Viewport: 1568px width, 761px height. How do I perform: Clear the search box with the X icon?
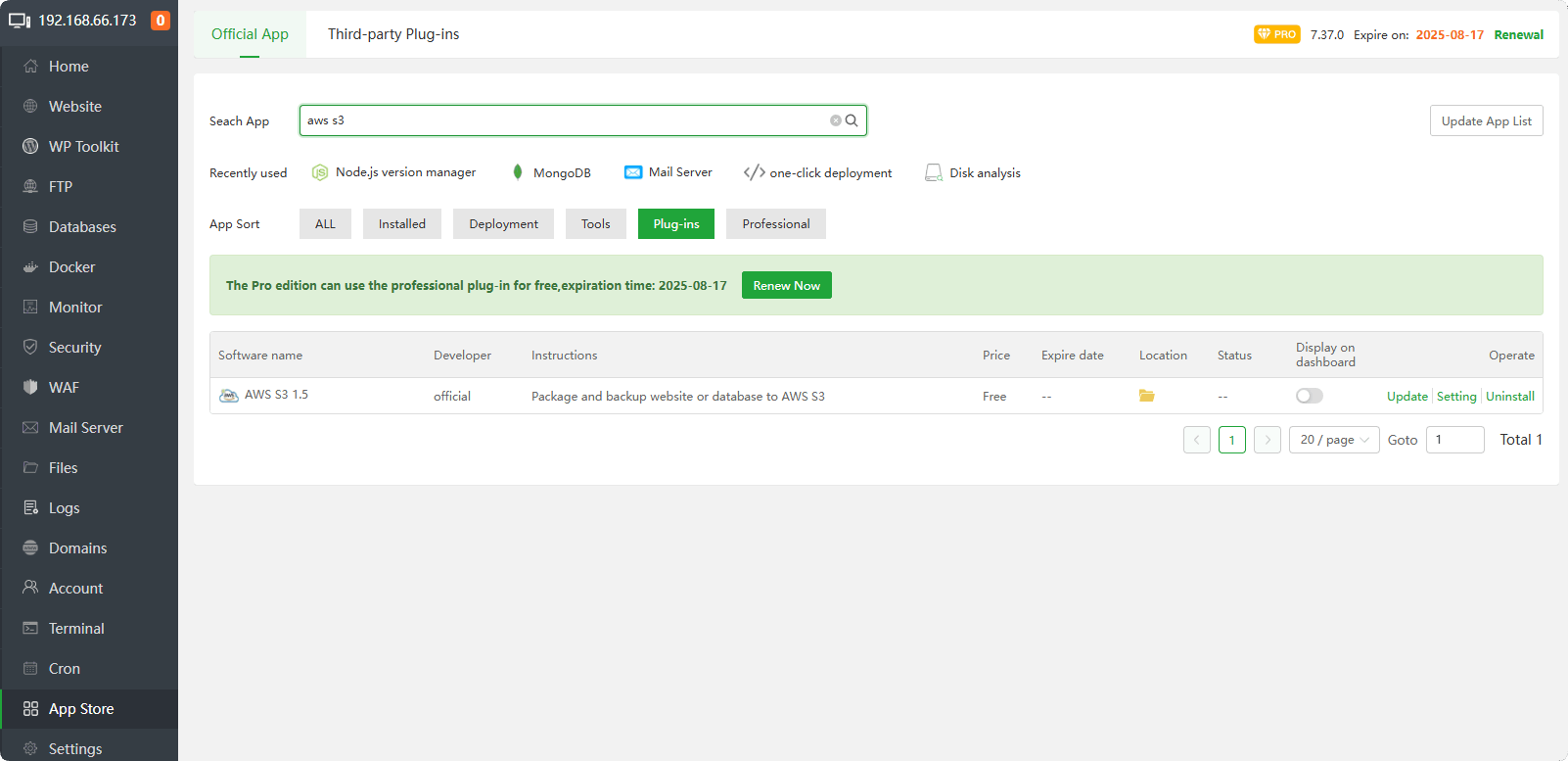tap(836, 120)
